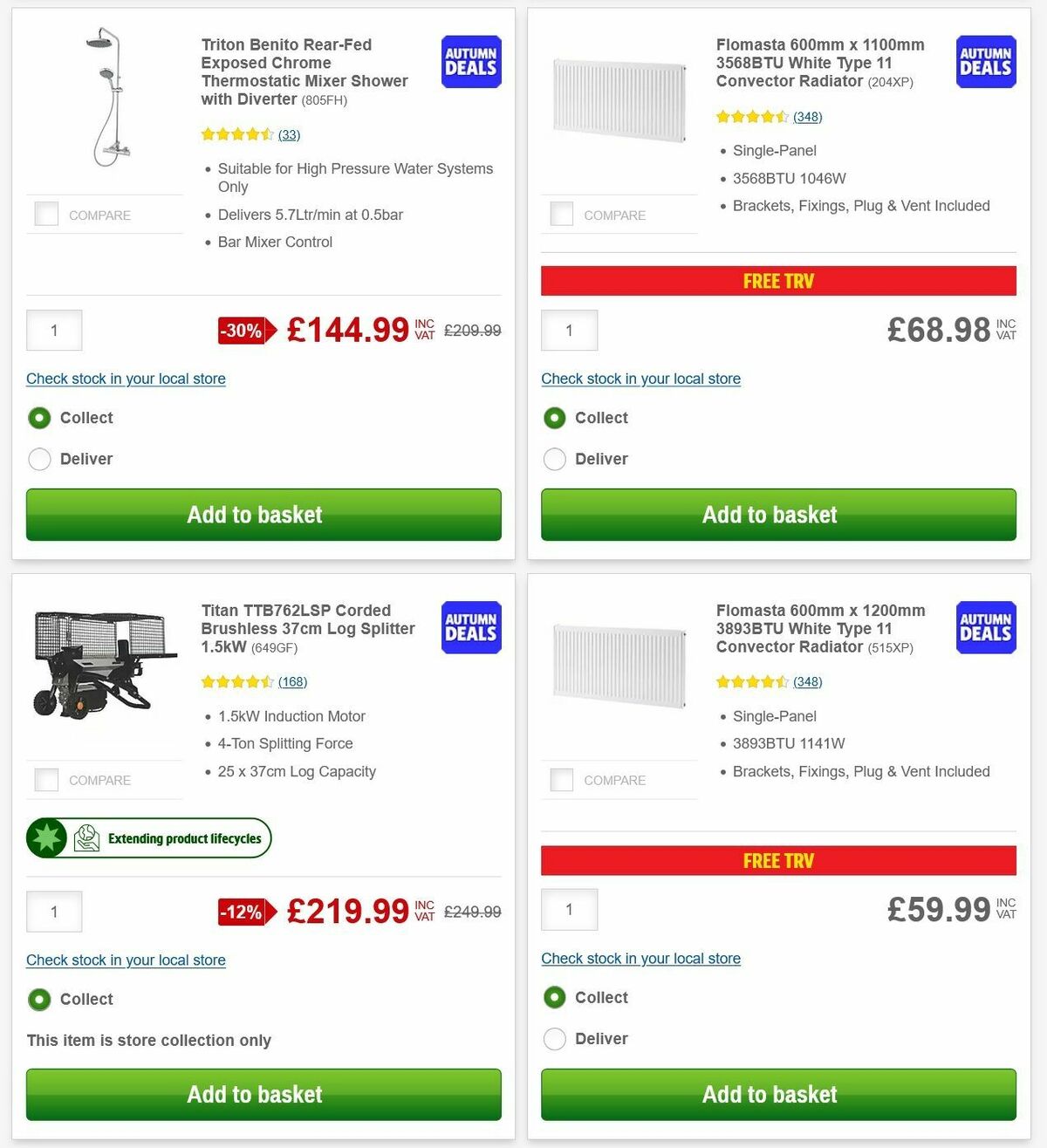Click the Autumn Deals badge on the Titan log splitter

click(470, 627)
